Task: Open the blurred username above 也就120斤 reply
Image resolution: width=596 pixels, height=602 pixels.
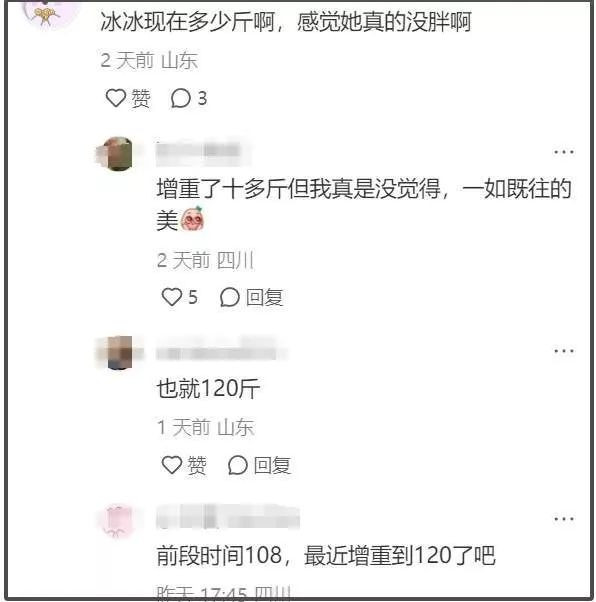Action: (218, 351)
